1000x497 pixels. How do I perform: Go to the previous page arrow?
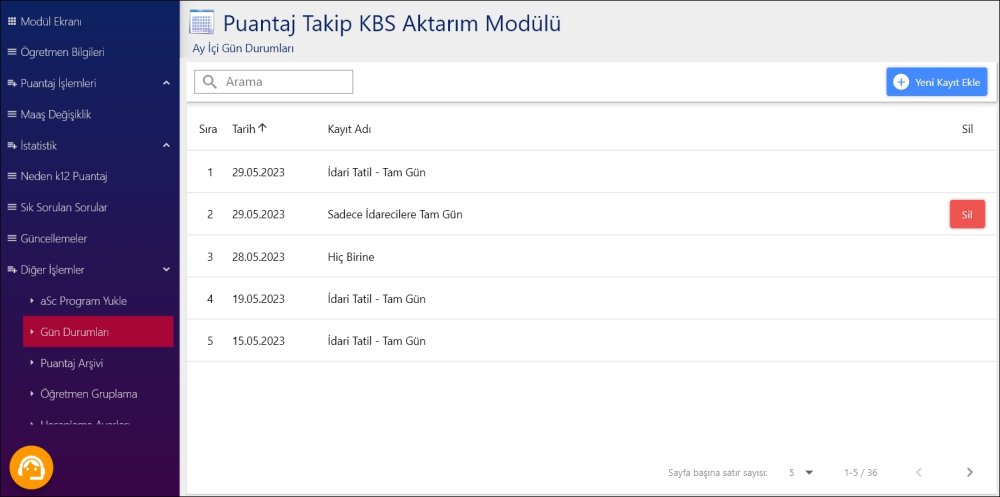919,472
